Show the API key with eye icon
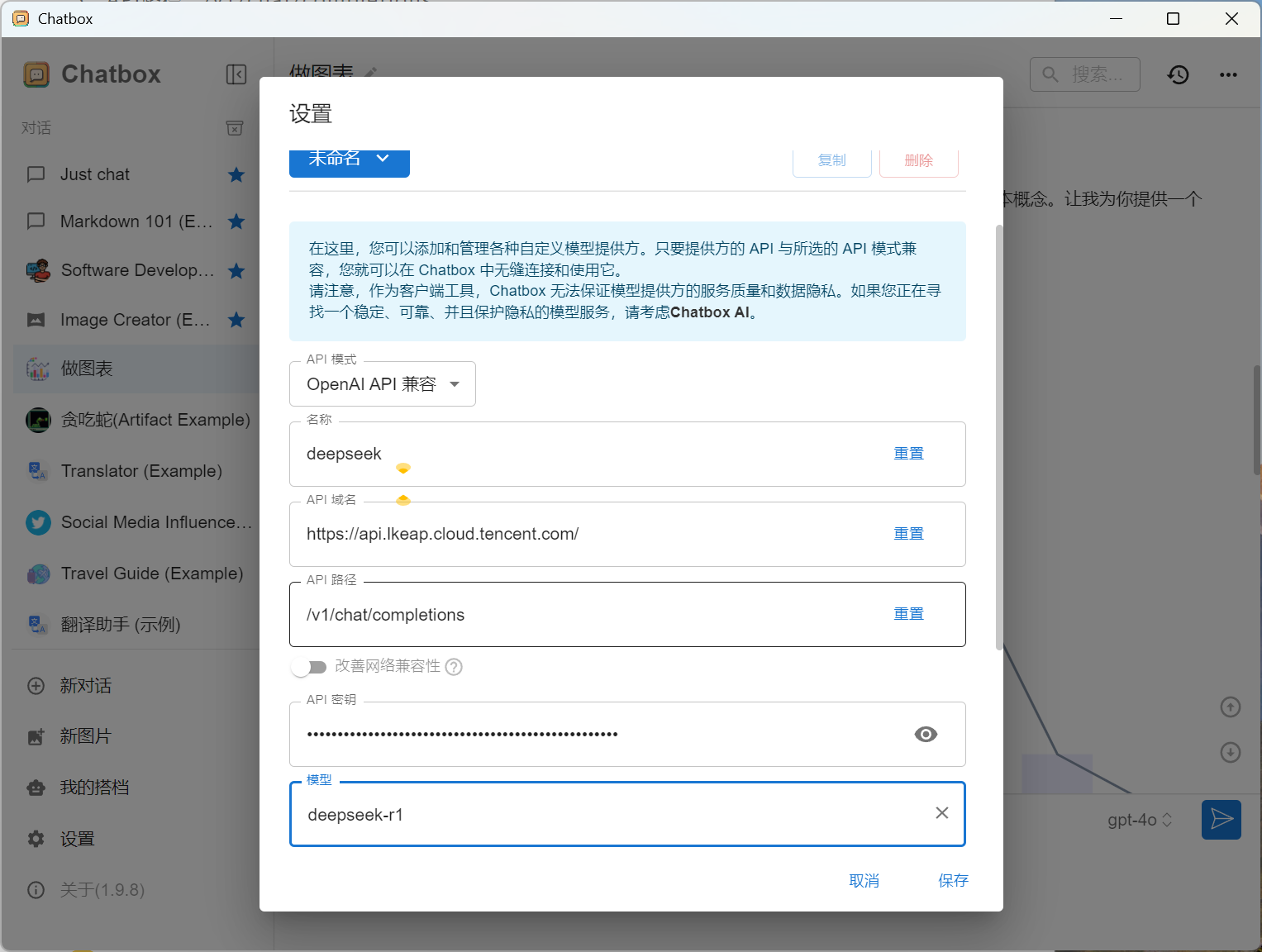 click(x=926, y=734)
